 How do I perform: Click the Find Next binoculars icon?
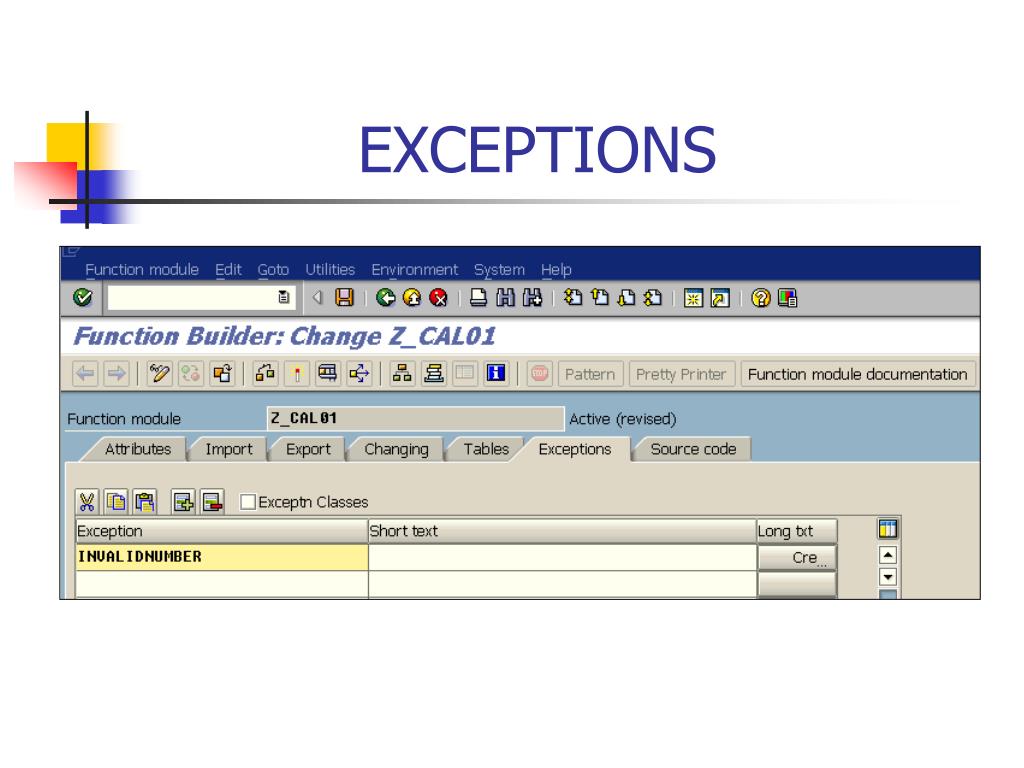tap(532, 298)
